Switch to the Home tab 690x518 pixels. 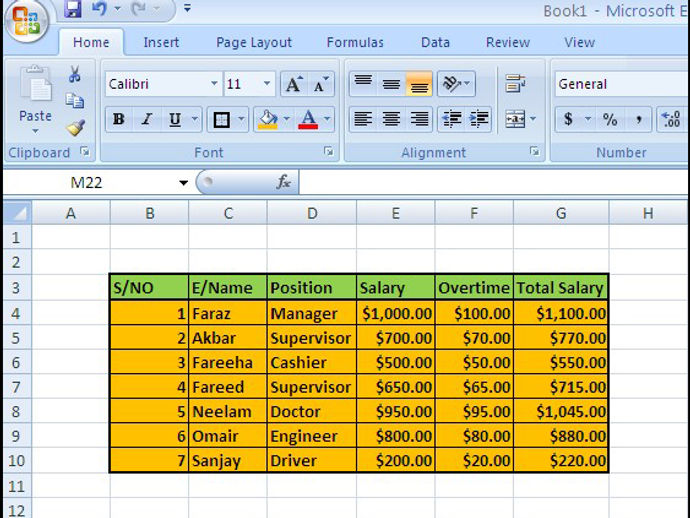[x=91, y=42]
